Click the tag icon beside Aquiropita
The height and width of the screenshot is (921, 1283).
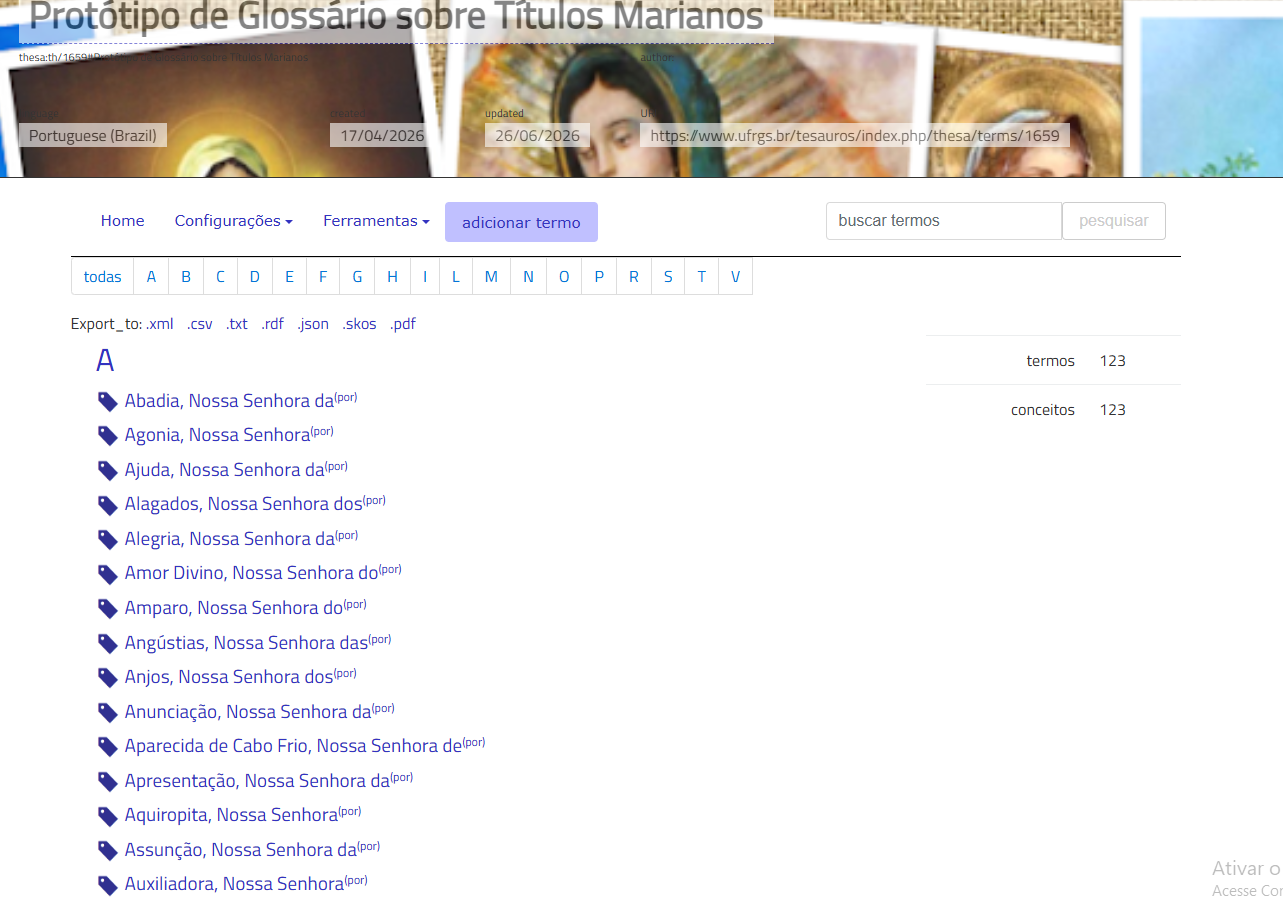[x=108, y=816]
